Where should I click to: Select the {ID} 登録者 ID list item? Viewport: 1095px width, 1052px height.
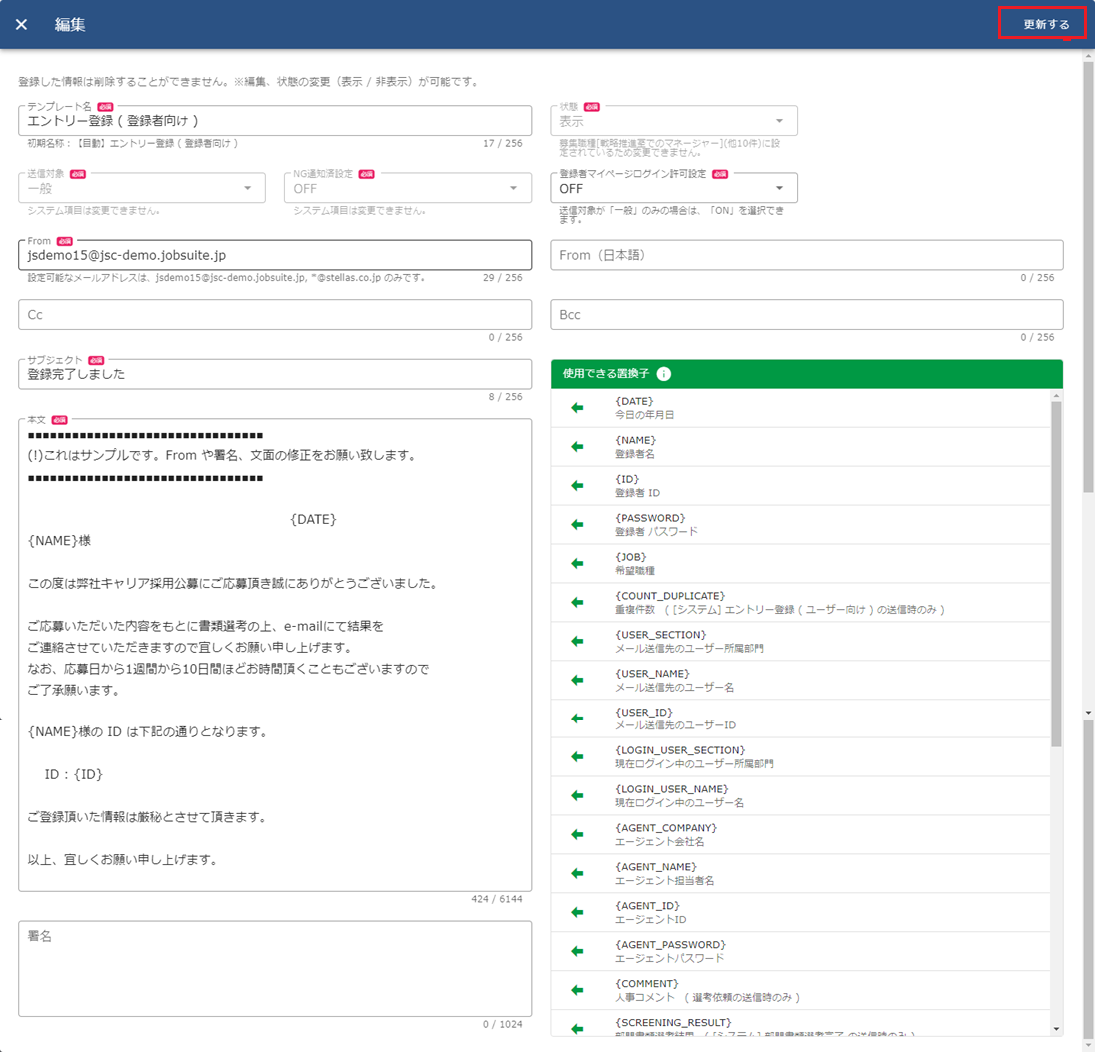tap(800, 486)
